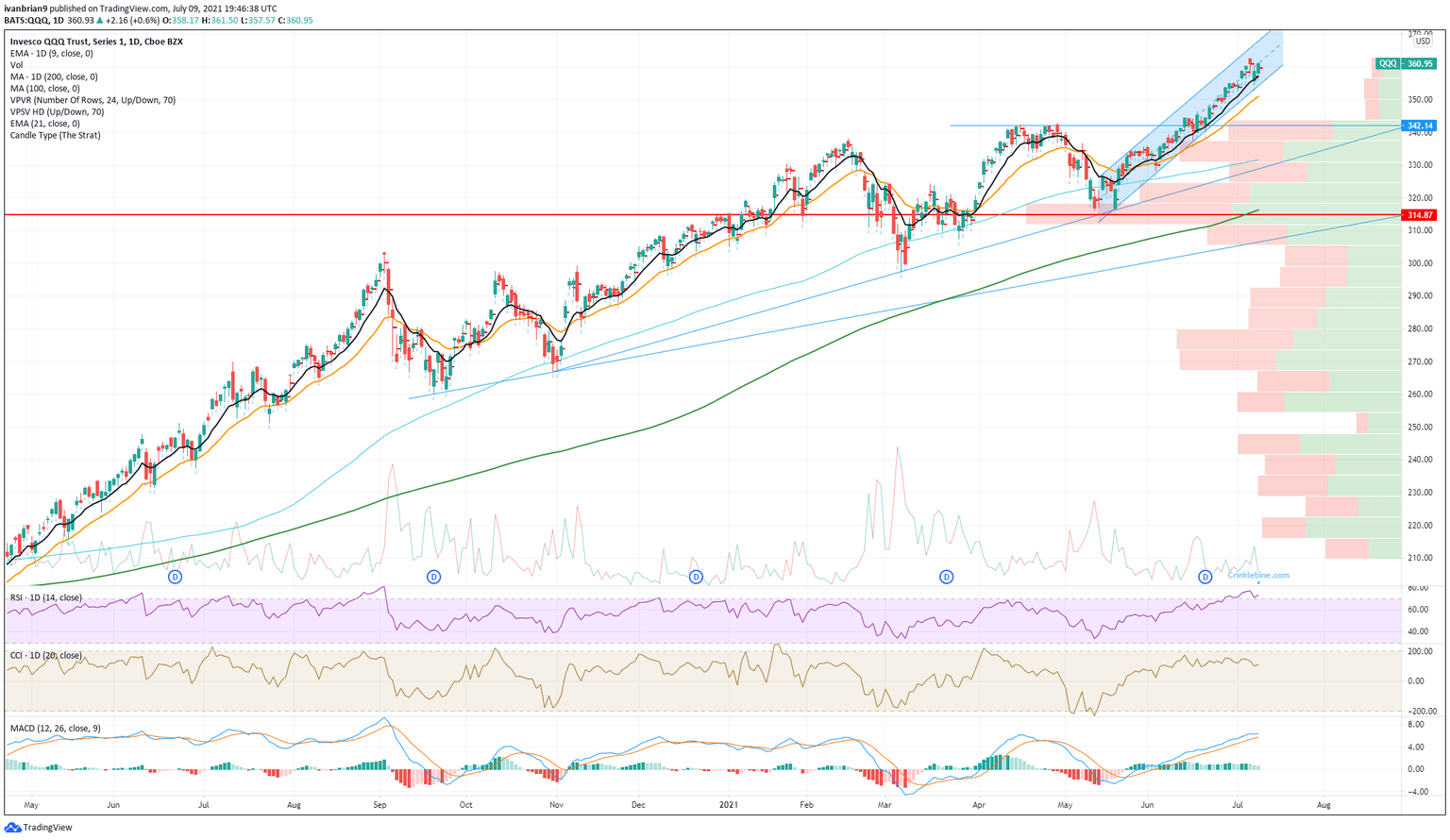Image resolution: width=1450 pixels, height=840 pixels.
Task: Click the Nov label on time axis
Action: (556, 805)
